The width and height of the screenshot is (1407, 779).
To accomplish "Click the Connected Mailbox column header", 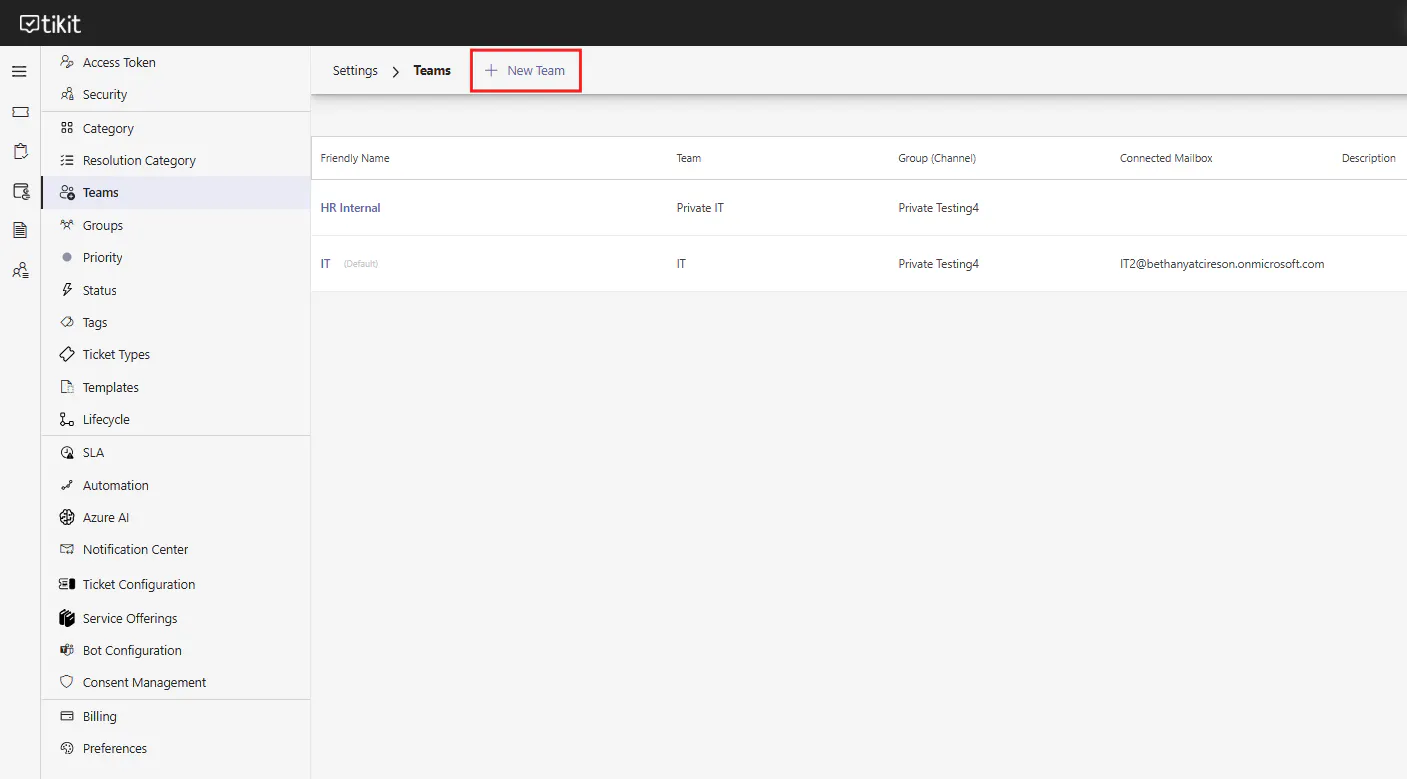I will (x=1166, y=158).
